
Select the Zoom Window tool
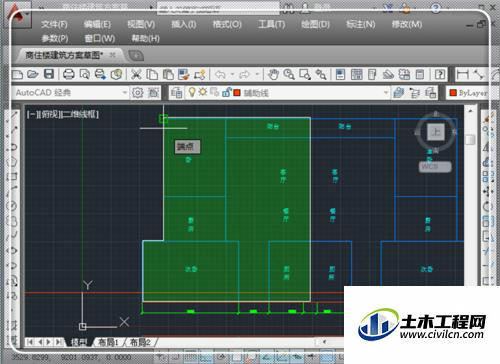[x=305, y=74]
